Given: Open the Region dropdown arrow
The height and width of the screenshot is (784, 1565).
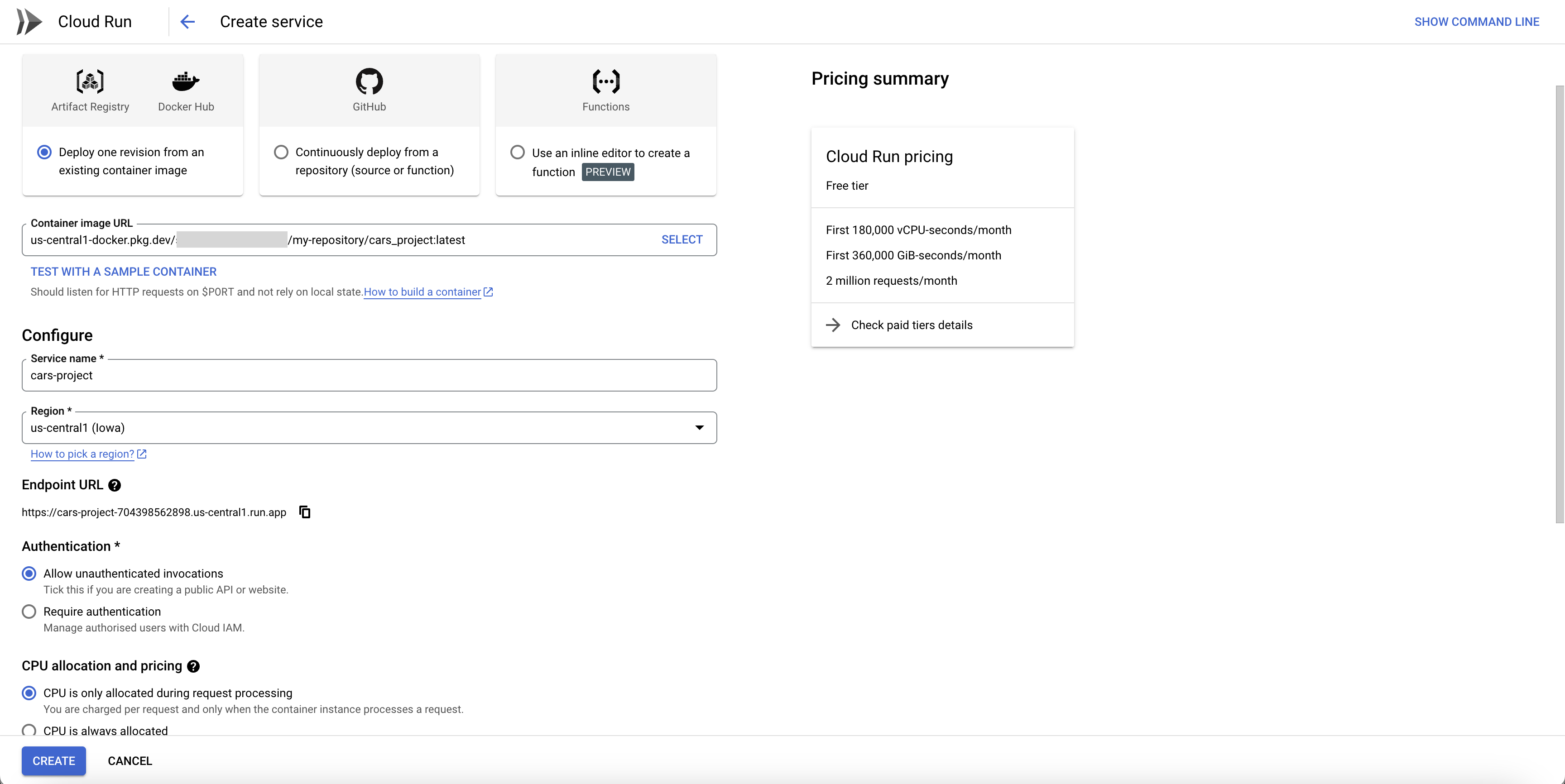Looking at the screenshot, I should (x=700, y=427).
